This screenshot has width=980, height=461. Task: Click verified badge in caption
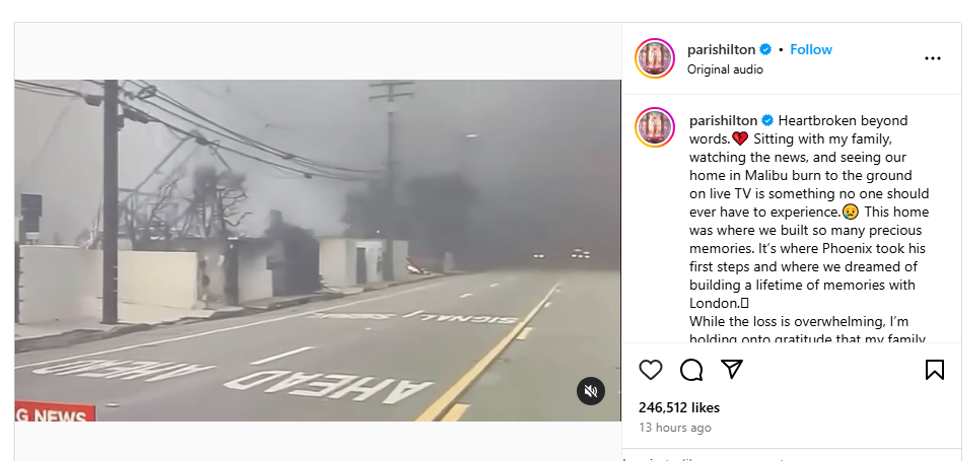coord(768,120)
